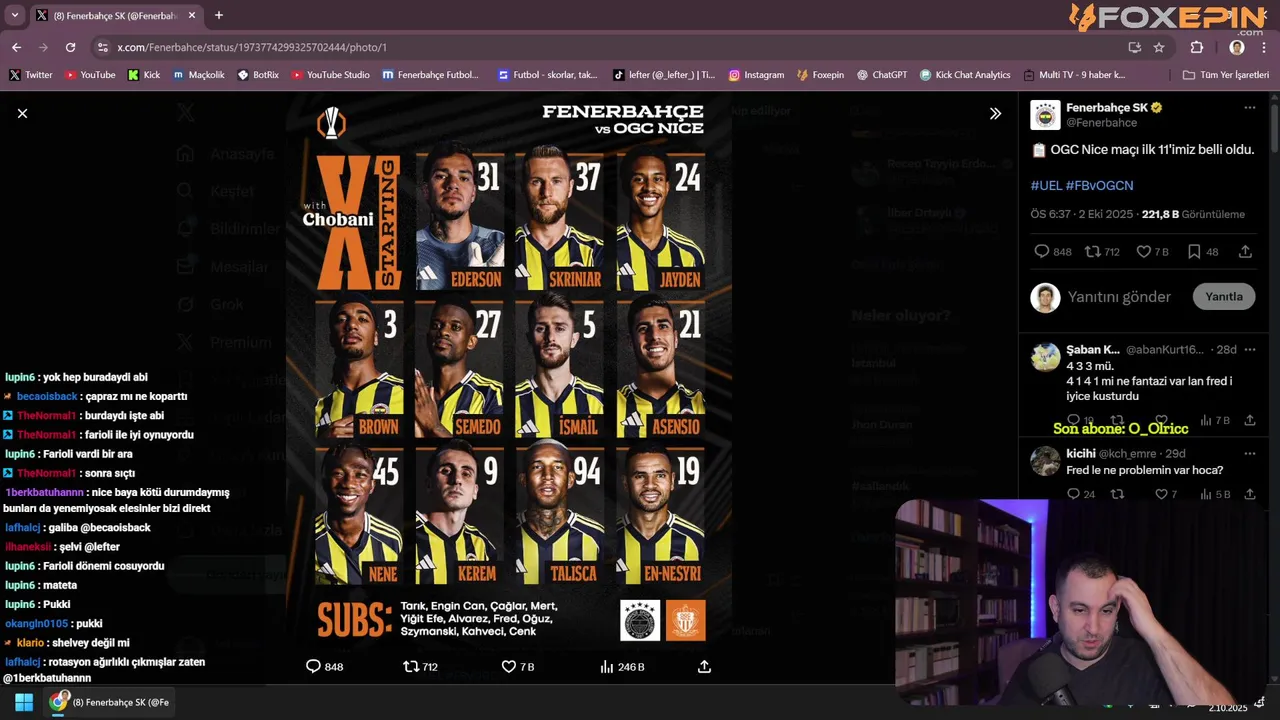The image size is (1280, 720).
Task: Click the address bar URL
Action: (252, 47)
